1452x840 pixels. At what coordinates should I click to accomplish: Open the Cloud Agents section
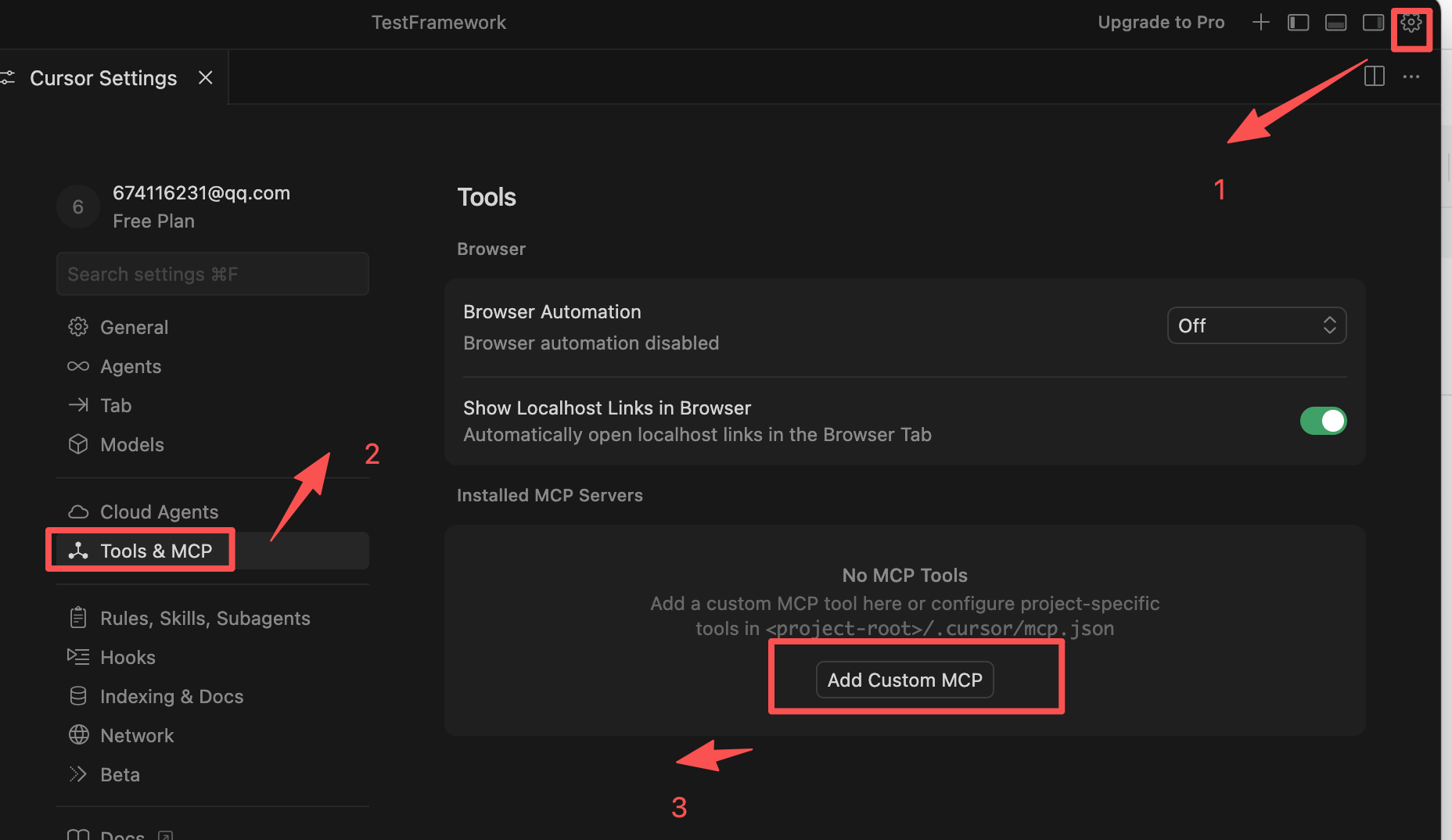tap(213, 512)
